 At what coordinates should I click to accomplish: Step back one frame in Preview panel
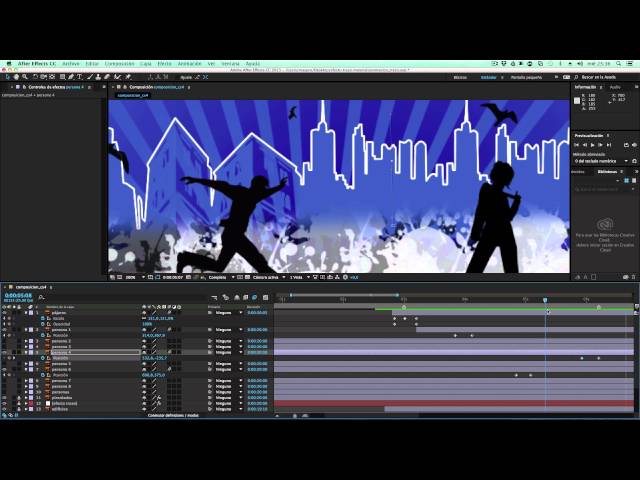[x=584, y=145]
